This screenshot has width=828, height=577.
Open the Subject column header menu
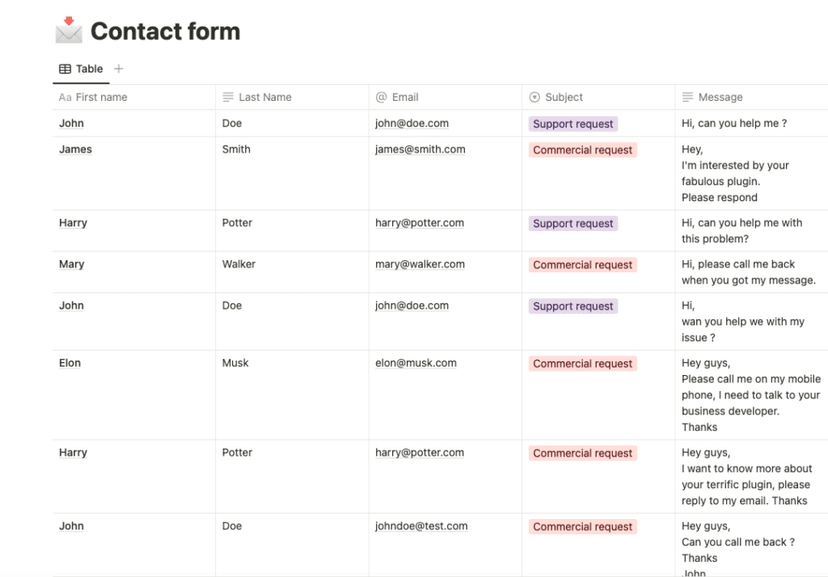[x=564, y=97]
